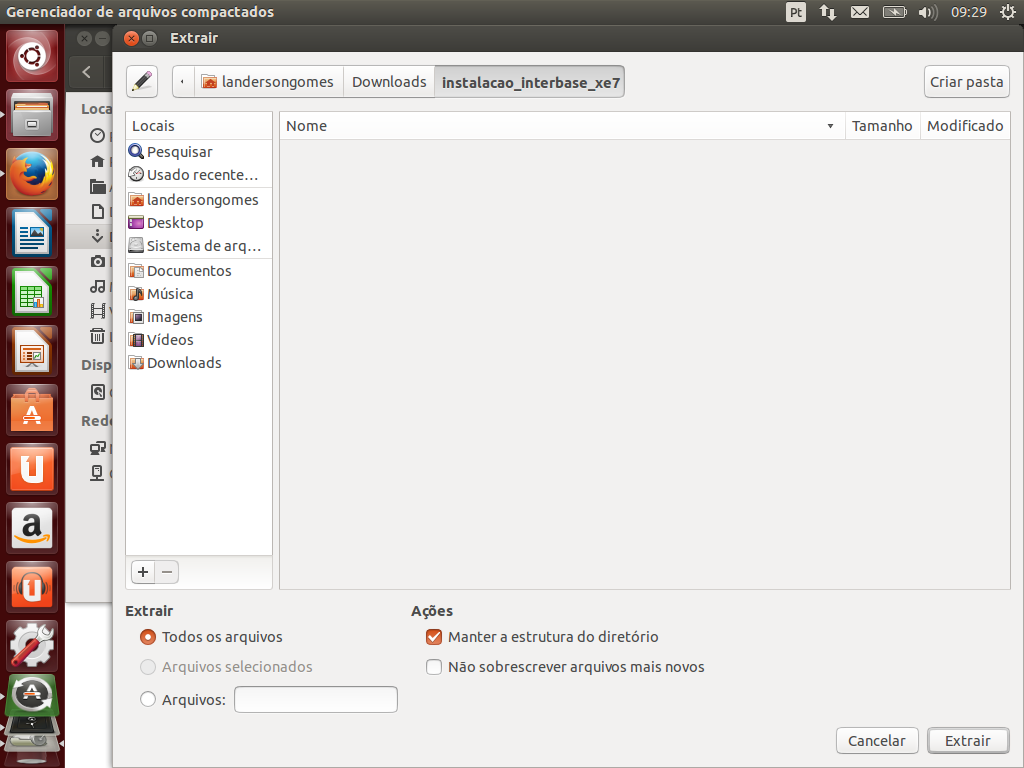Click the path bar left scroll arrow
1024x768 pixels.
click(x=182, y=82)
